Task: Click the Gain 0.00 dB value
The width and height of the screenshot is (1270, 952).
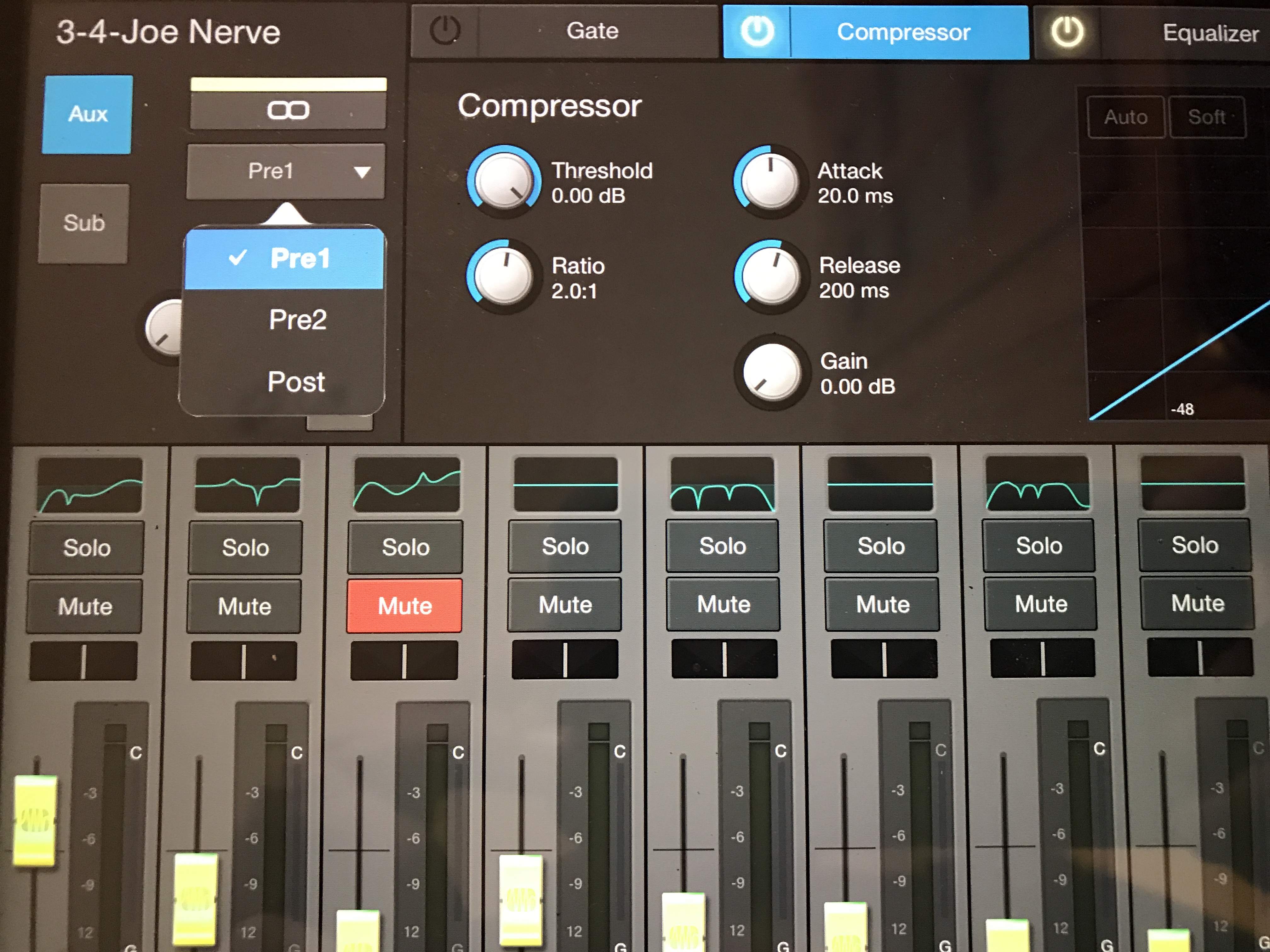Action: click(x=857, y=387)
